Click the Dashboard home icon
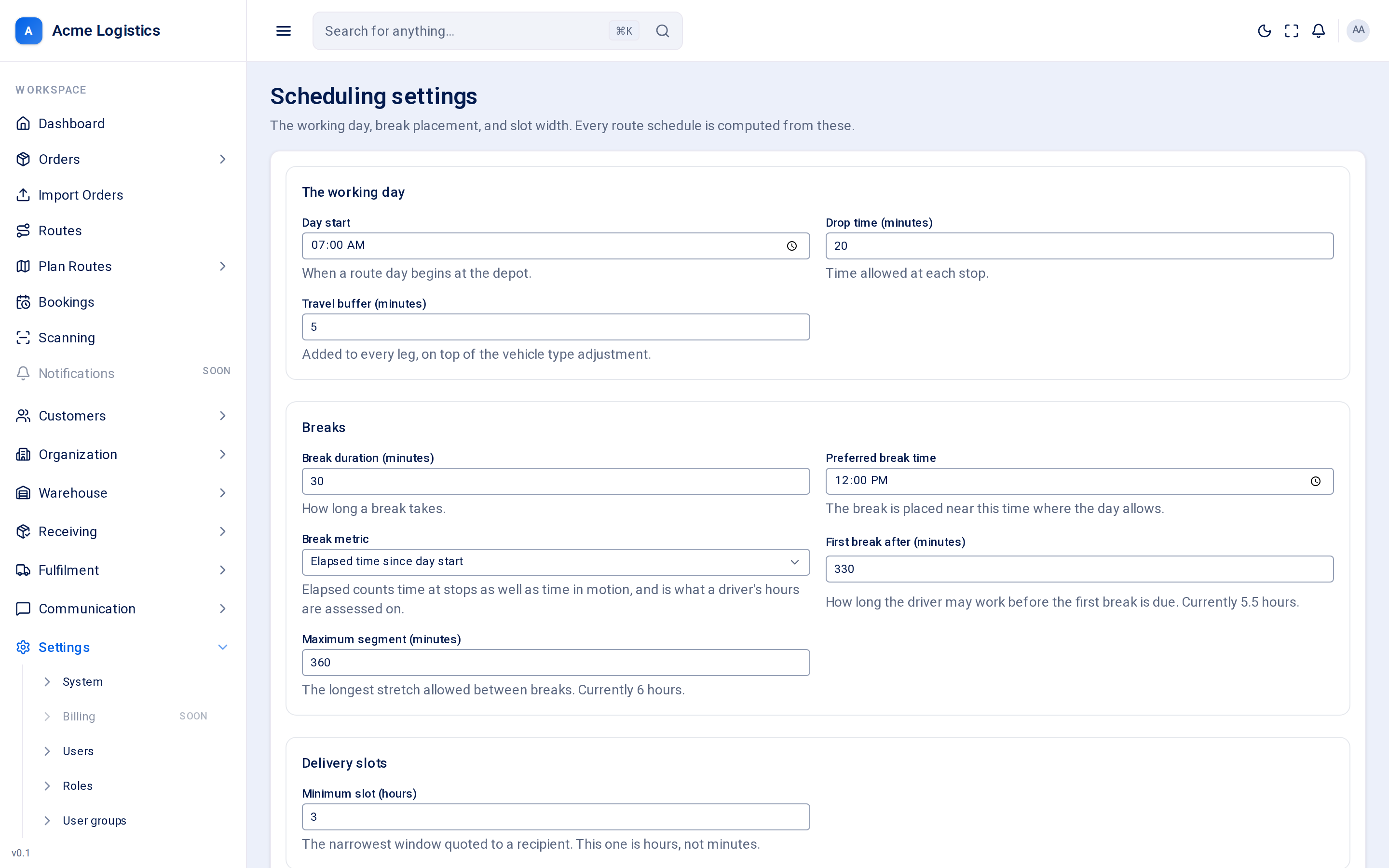 click(x=23, y=123)
